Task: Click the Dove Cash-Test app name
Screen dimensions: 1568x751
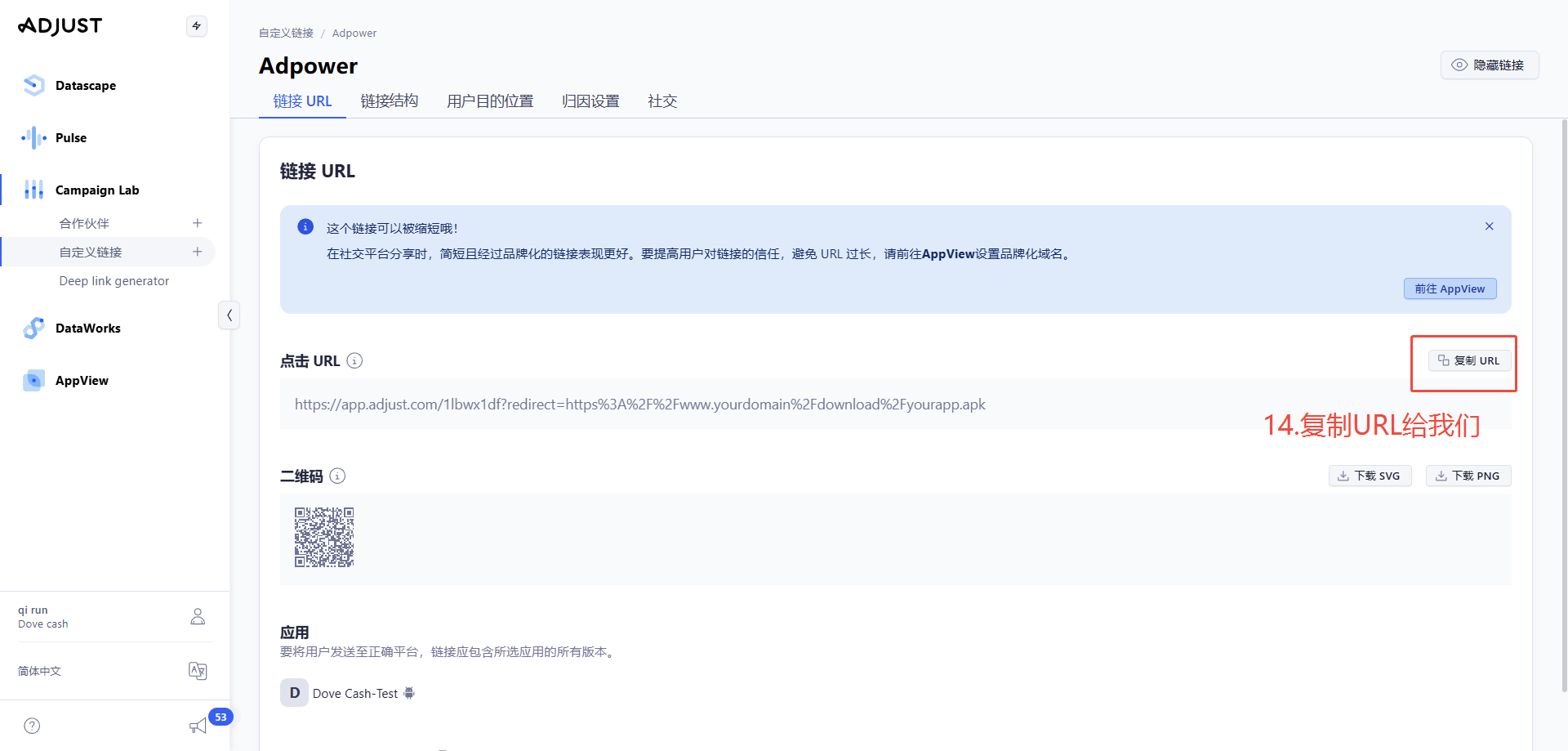Action: coord(355,693)
